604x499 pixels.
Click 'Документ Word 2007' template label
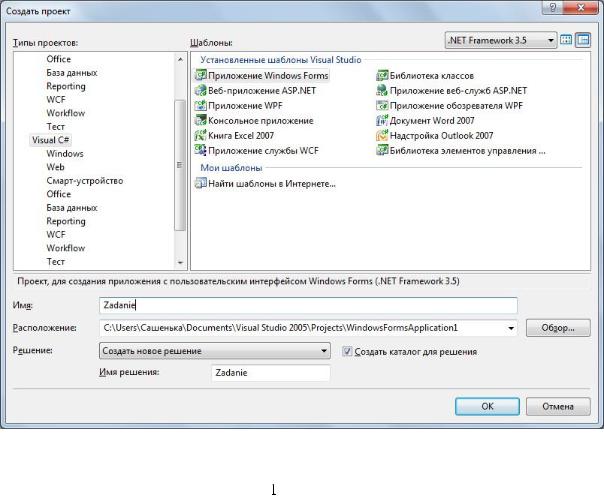[x=432, y=121]
